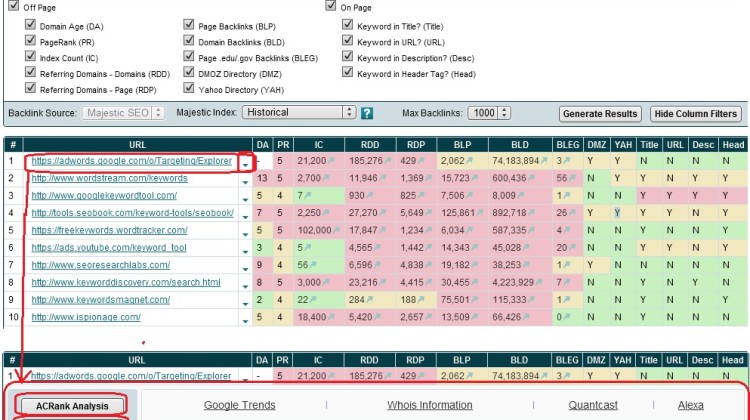Open external link arrow beside BLP value 7,506

tap(469, 196)
